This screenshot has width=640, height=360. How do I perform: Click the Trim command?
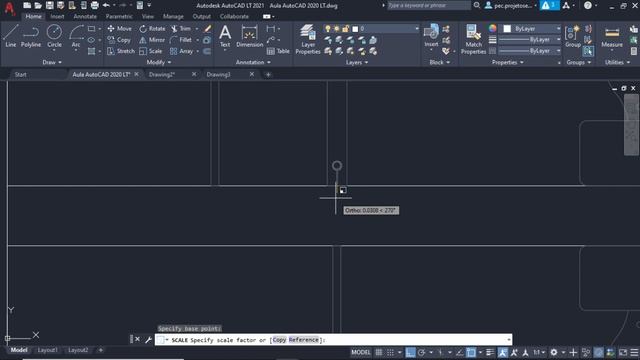(x=181, y=29)
